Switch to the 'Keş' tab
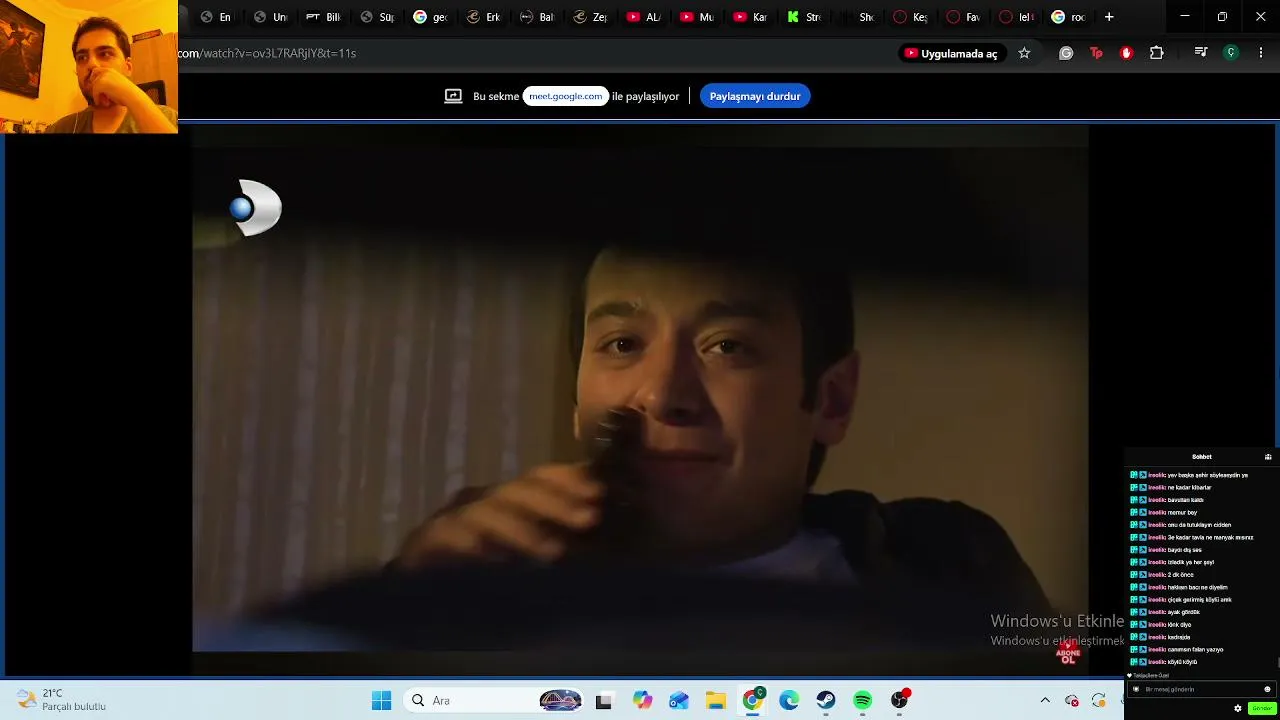This screenshot has height=720, width=1280. [912, 17]
